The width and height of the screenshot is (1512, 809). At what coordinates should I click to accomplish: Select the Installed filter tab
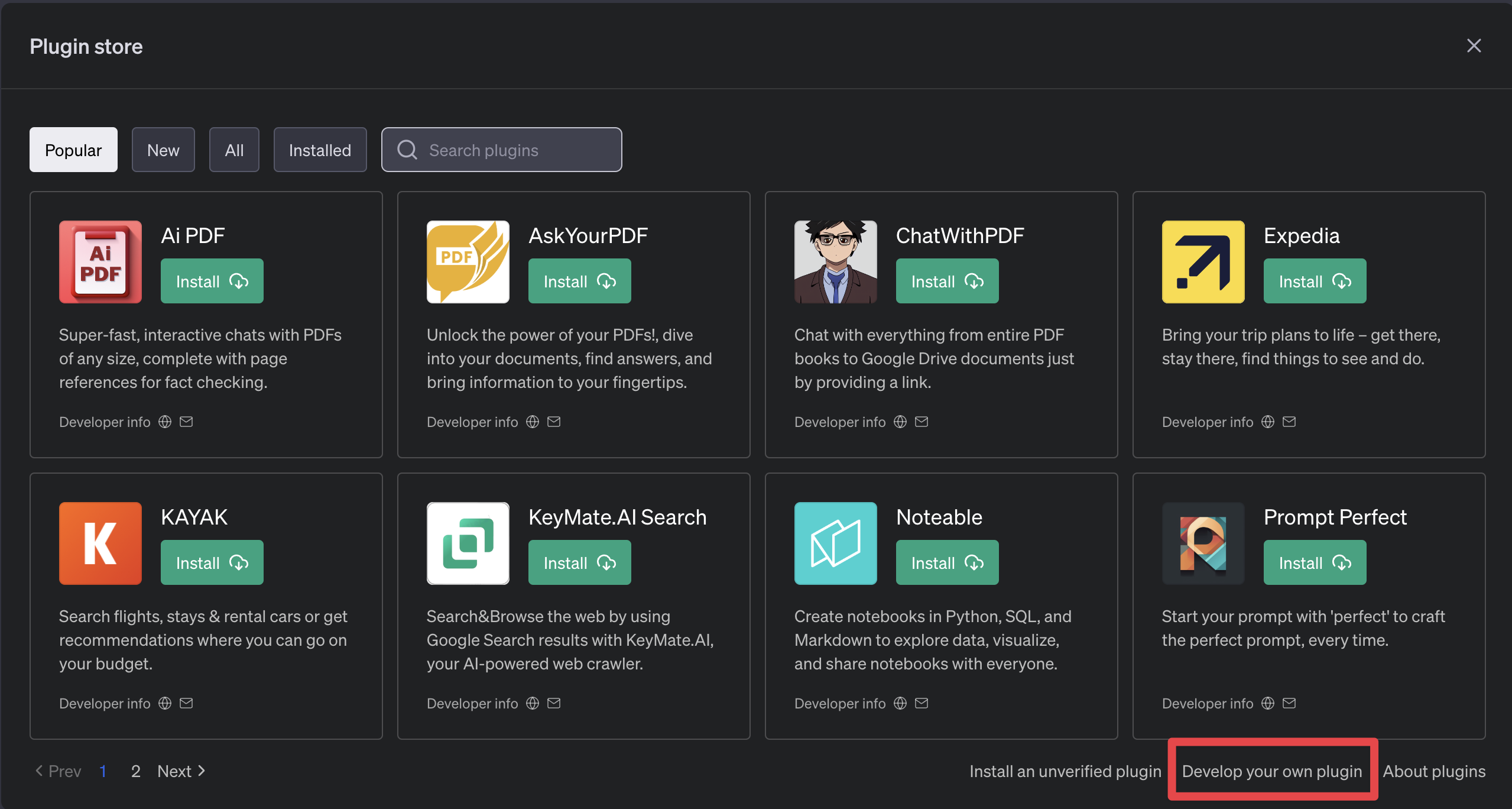[320, 150]
